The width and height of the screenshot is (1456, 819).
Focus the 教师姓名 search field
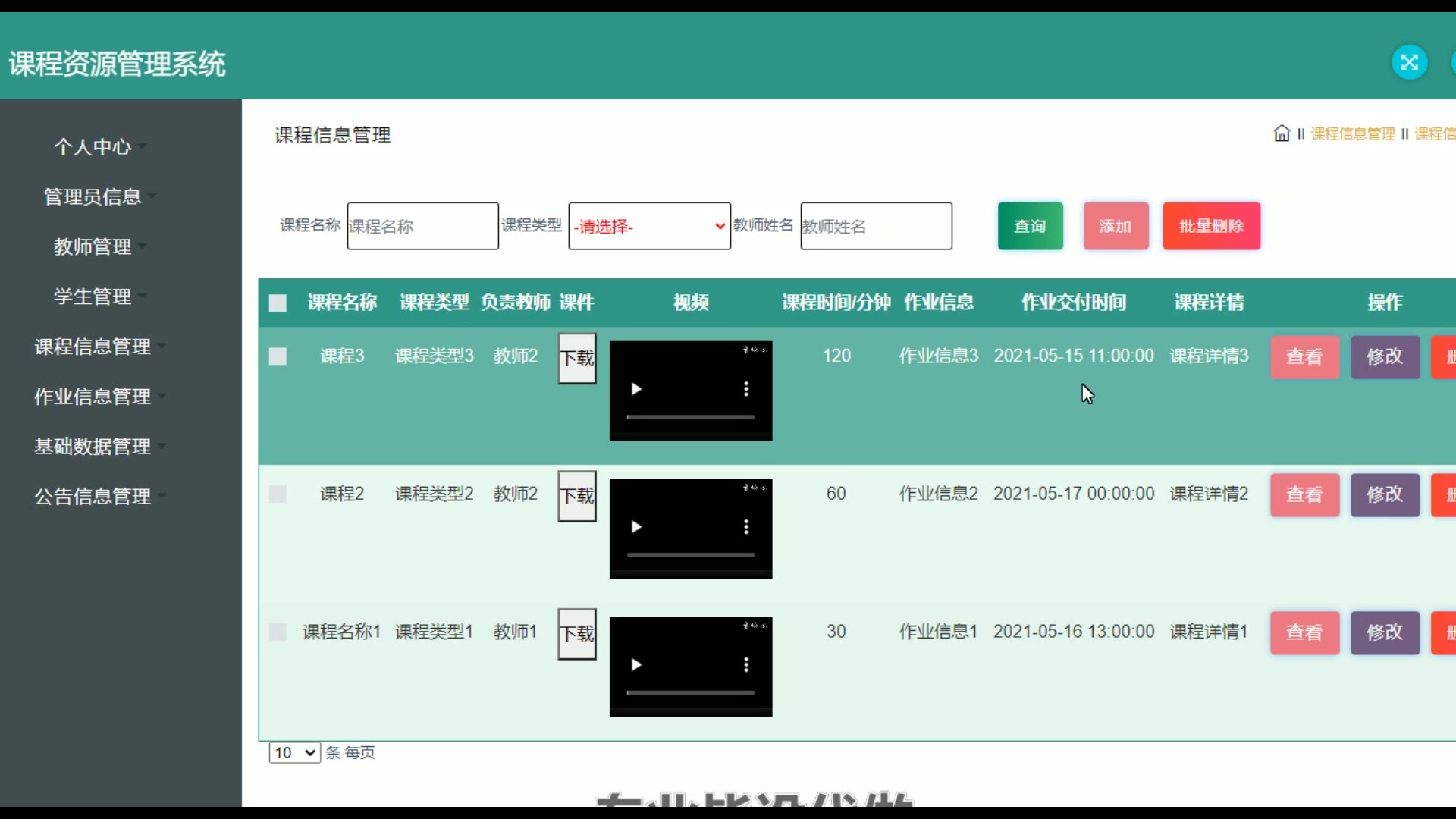[x=876, y=226]
